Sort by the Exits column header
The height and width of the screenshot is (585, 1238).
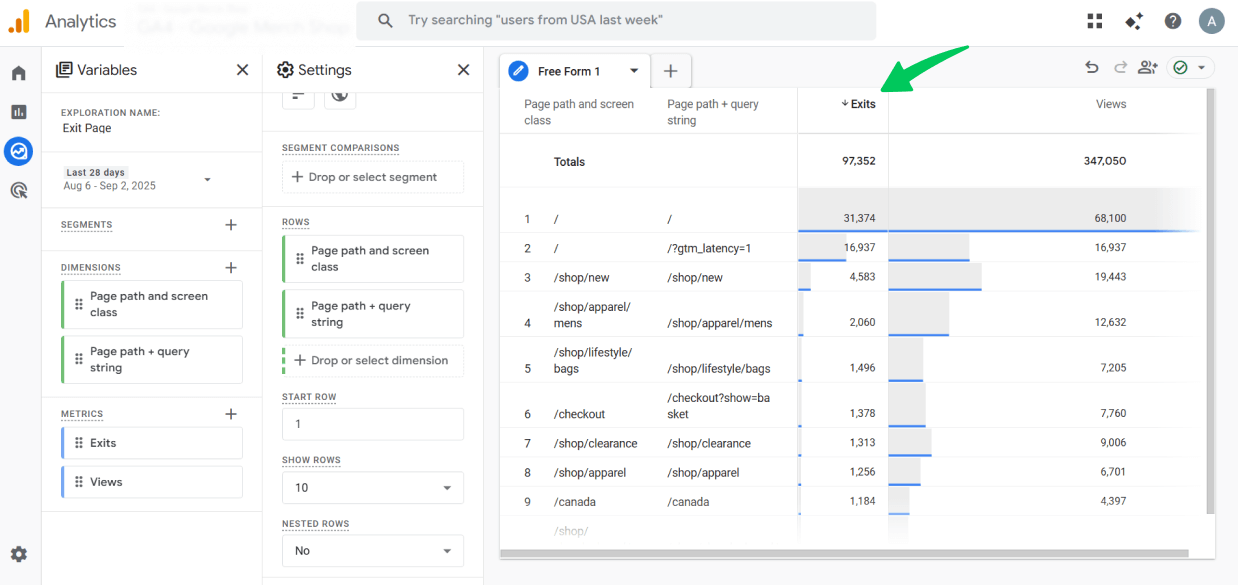tap(858, 104)
